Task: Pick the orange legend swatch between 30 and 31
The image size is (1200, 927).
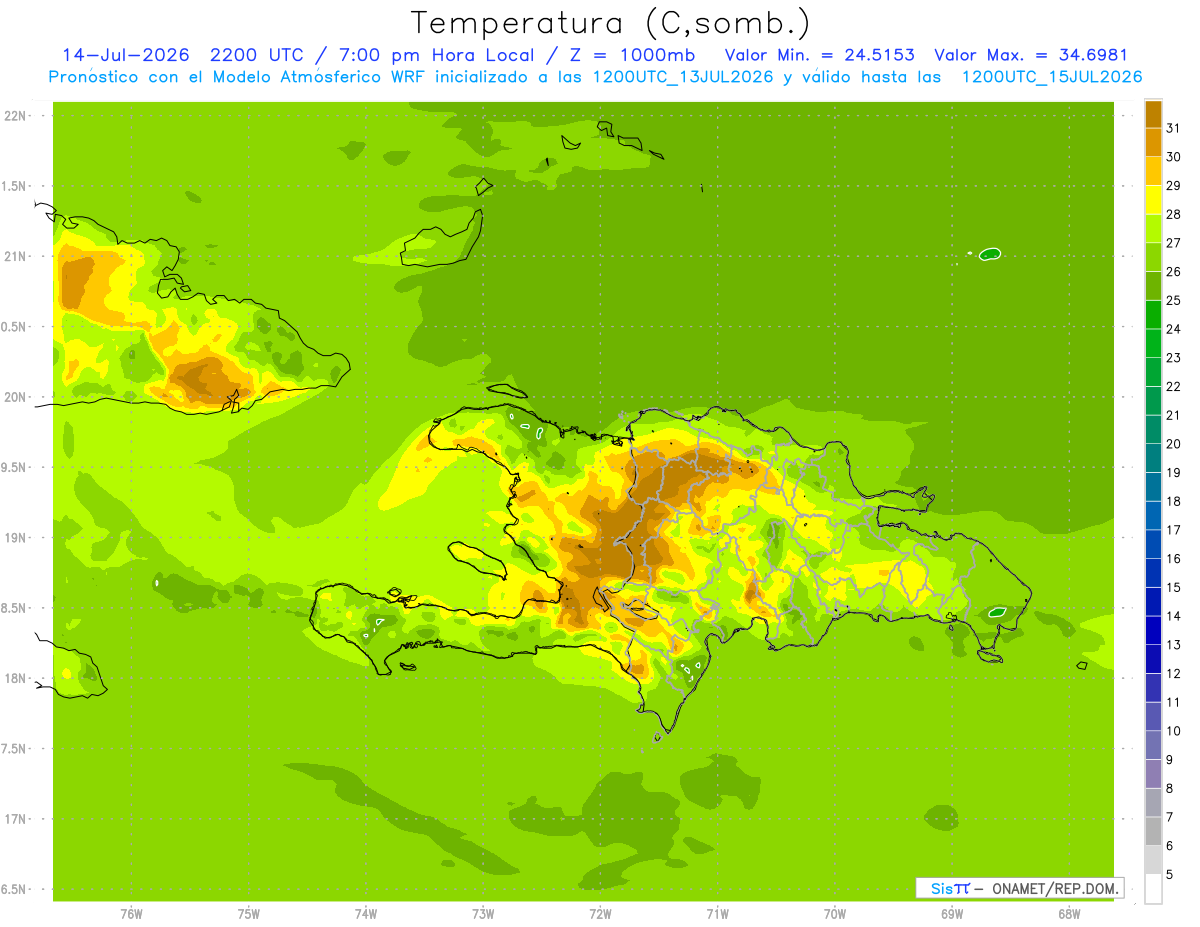Action: click(x=1153, y=143)
